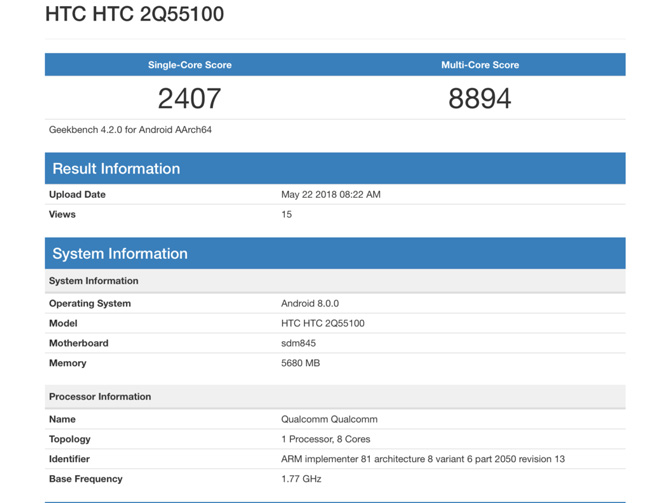Select the Single-Core Score header
The image size is (650, 503).
[x=190, y=65]
